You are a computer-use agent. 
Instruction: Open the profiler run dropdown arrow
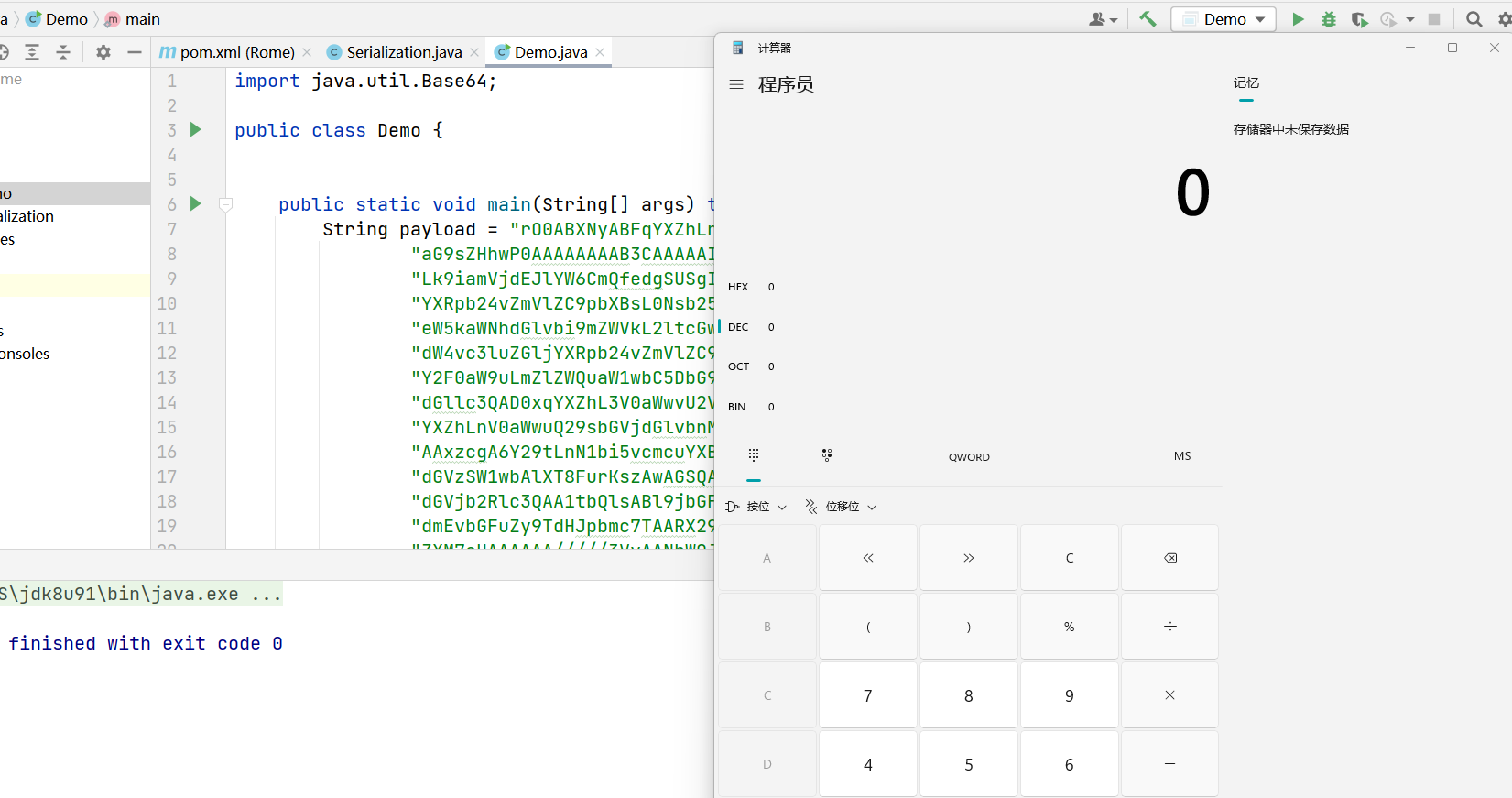(x=1410, y=19)
